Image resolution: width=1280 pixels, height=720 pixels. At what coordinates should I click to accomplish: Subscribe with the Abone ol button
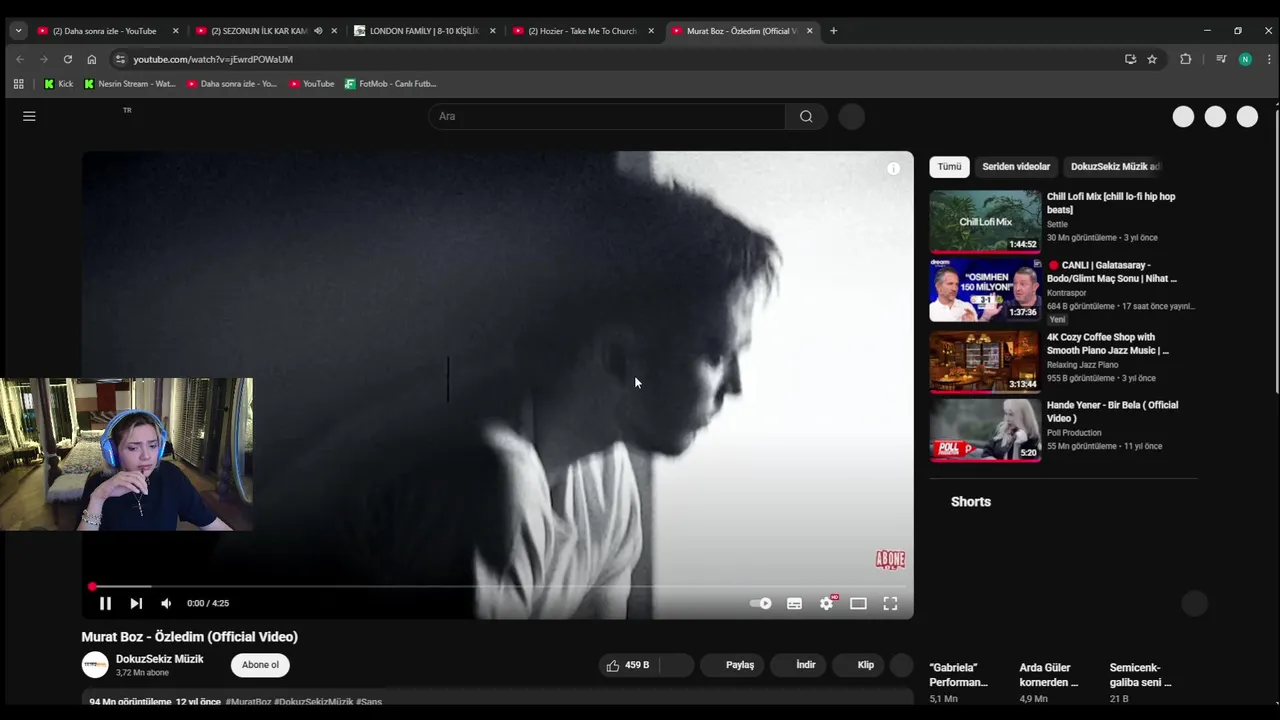click(x=260, y=665)
